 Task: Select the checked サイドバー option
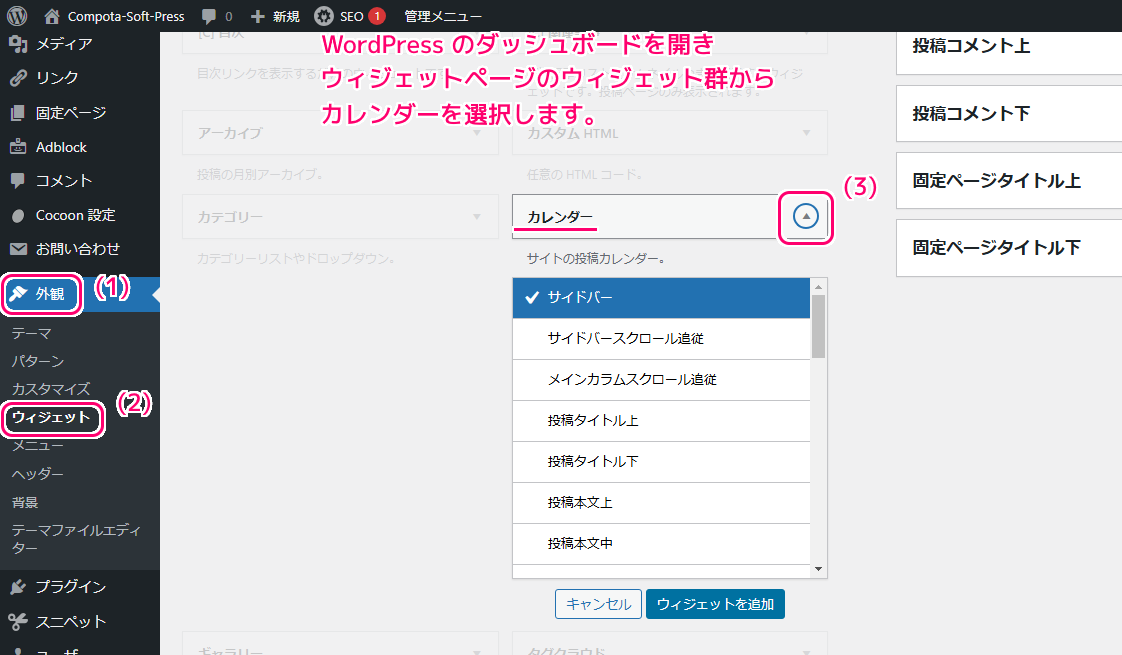[x=660, y=298]
